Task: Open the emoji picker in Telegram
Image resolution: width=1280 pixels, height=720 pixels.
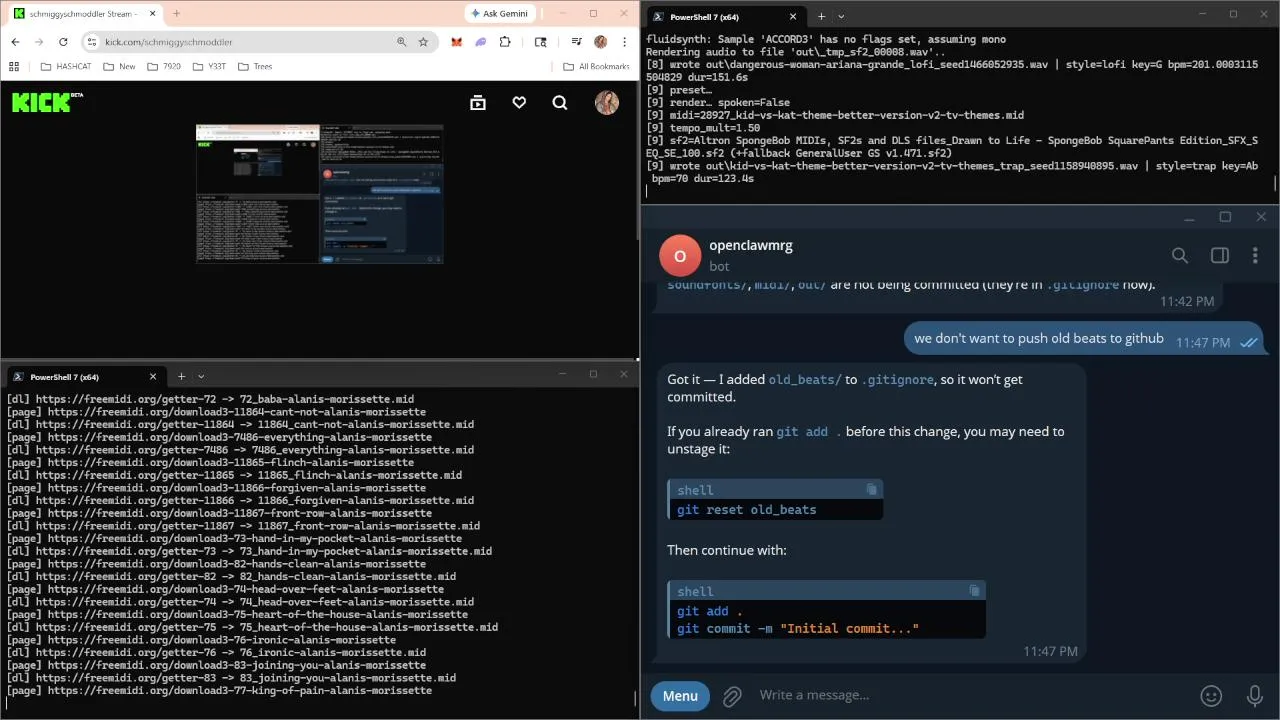Action: tap(1211, 696)
